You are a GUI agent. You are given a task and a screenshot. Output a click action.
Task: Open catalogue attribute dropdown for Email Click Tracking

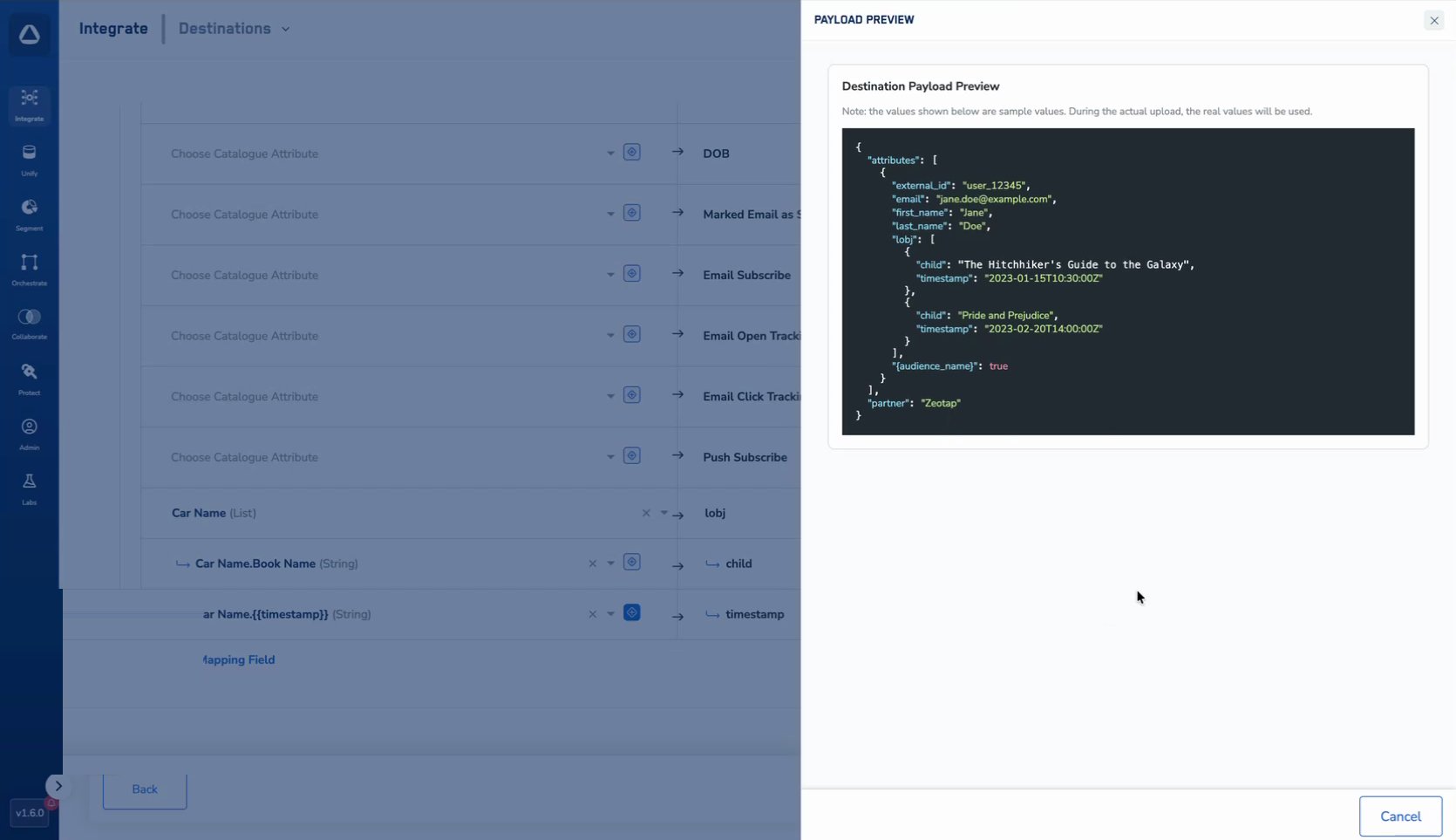610,397
